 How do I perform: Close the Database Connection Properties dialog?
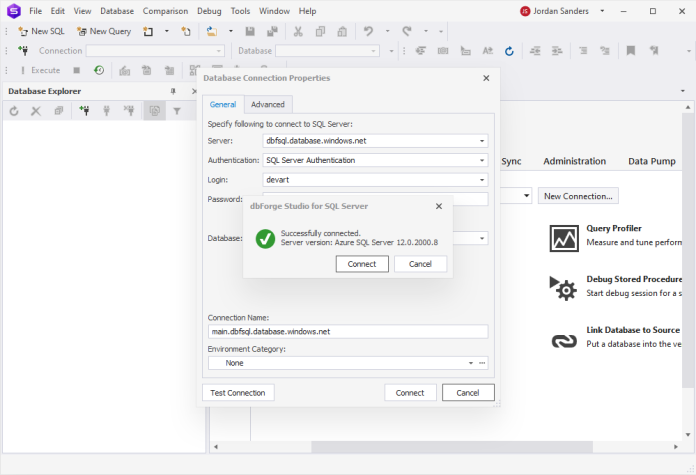tap(486, 78)
